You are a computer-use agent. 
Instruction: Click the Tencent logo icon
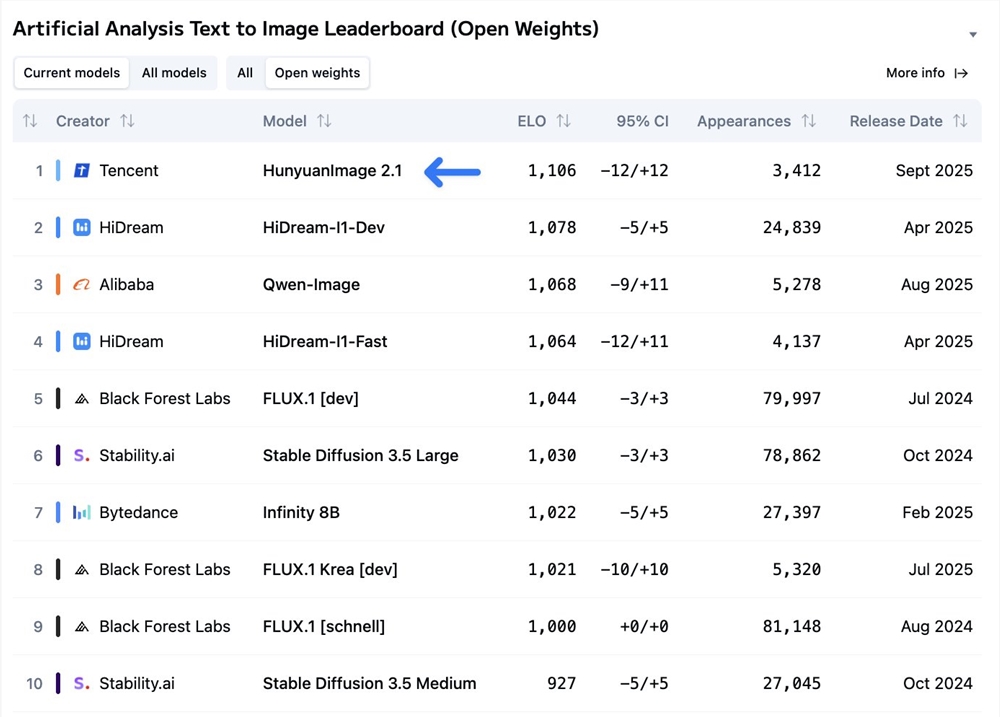click(x=82, y=171)
